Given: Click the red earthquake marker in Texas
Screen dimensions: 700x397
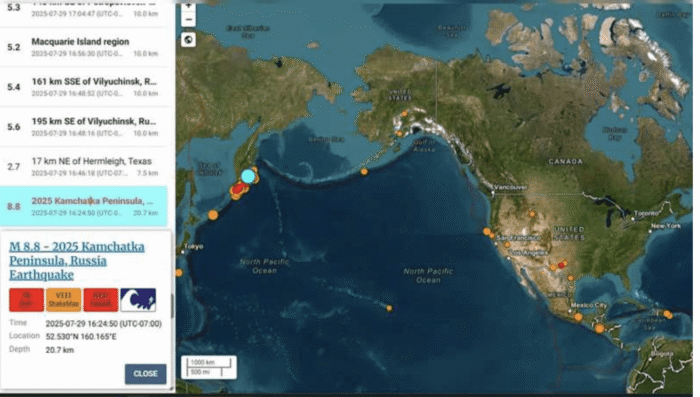Looking at the screenshot, I should pyautogui.click(x=561, y=266).
